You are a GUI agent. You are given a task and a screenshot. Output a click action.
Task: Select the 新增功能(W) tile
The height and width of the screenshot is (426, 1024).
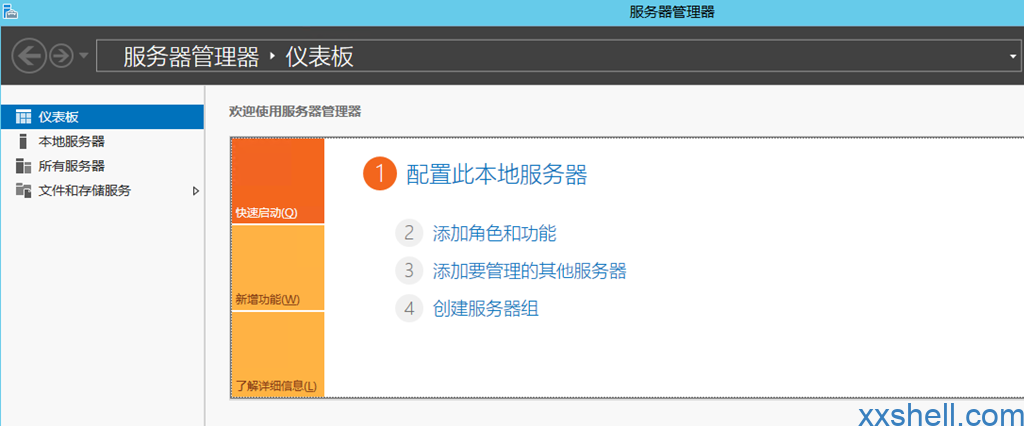(278, 268)
